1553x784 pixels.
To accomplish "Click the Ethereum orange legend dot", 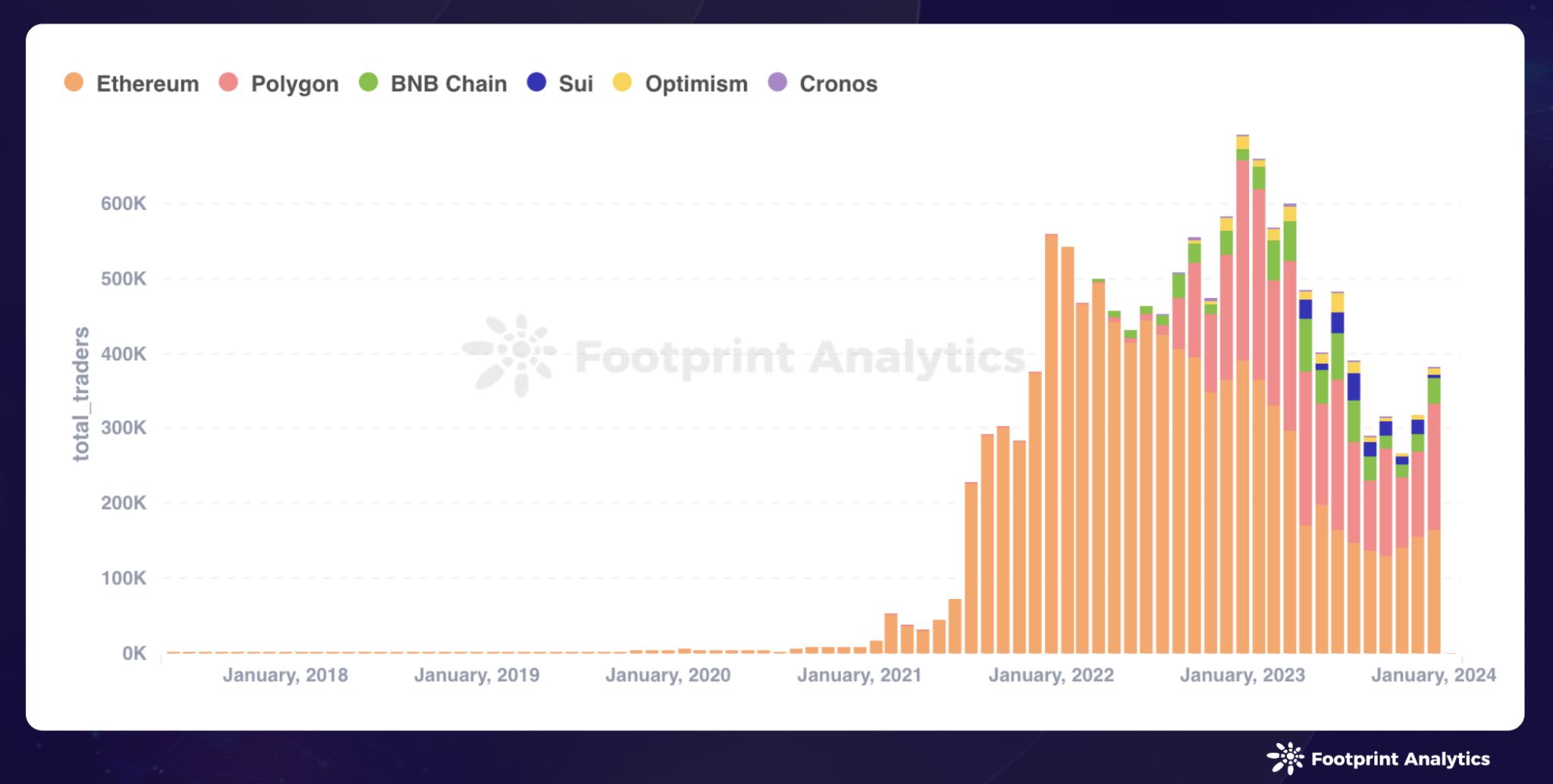I will pos(74,82).
